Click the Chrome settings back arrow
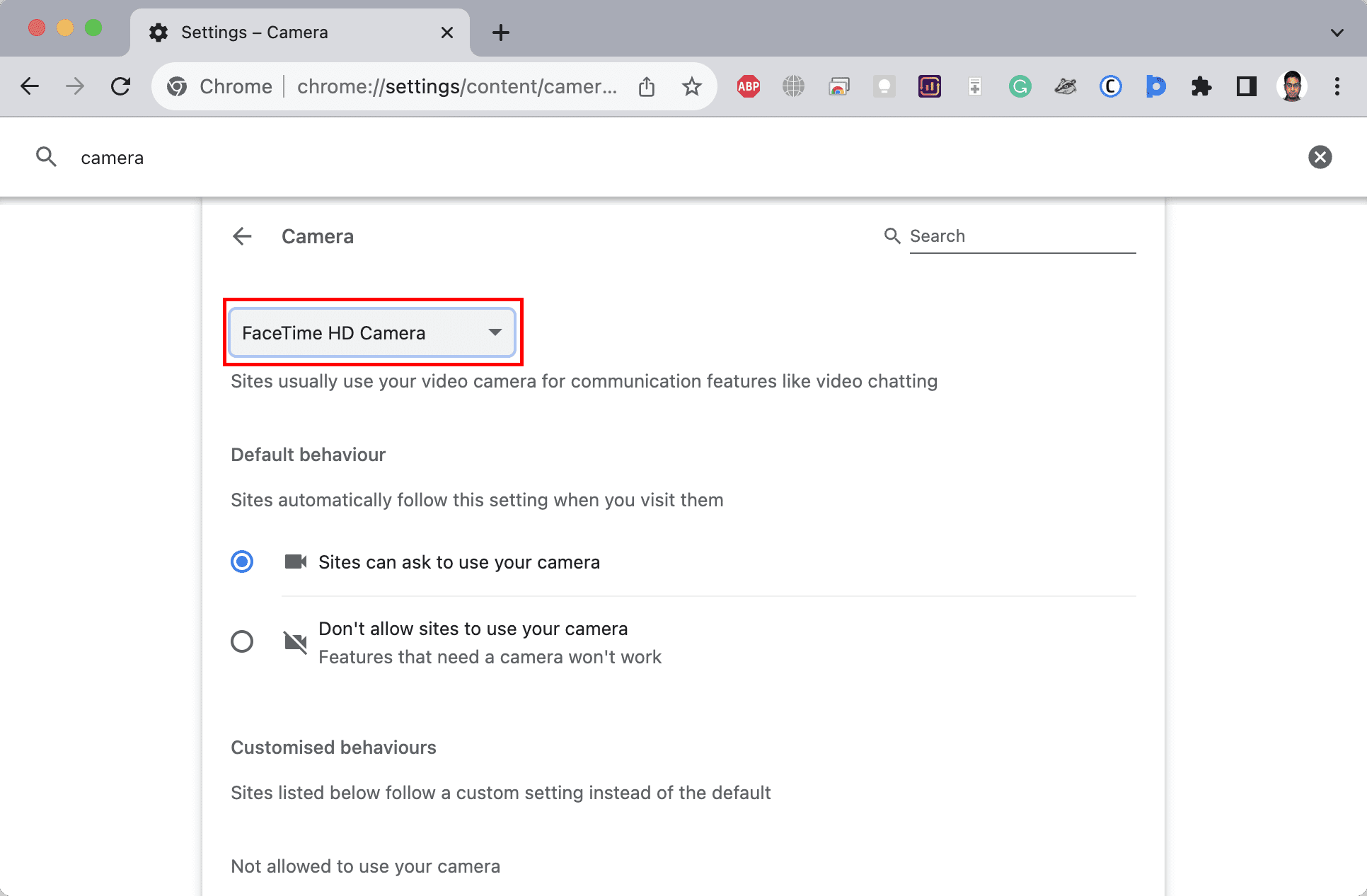 click(x=242, y=236)
